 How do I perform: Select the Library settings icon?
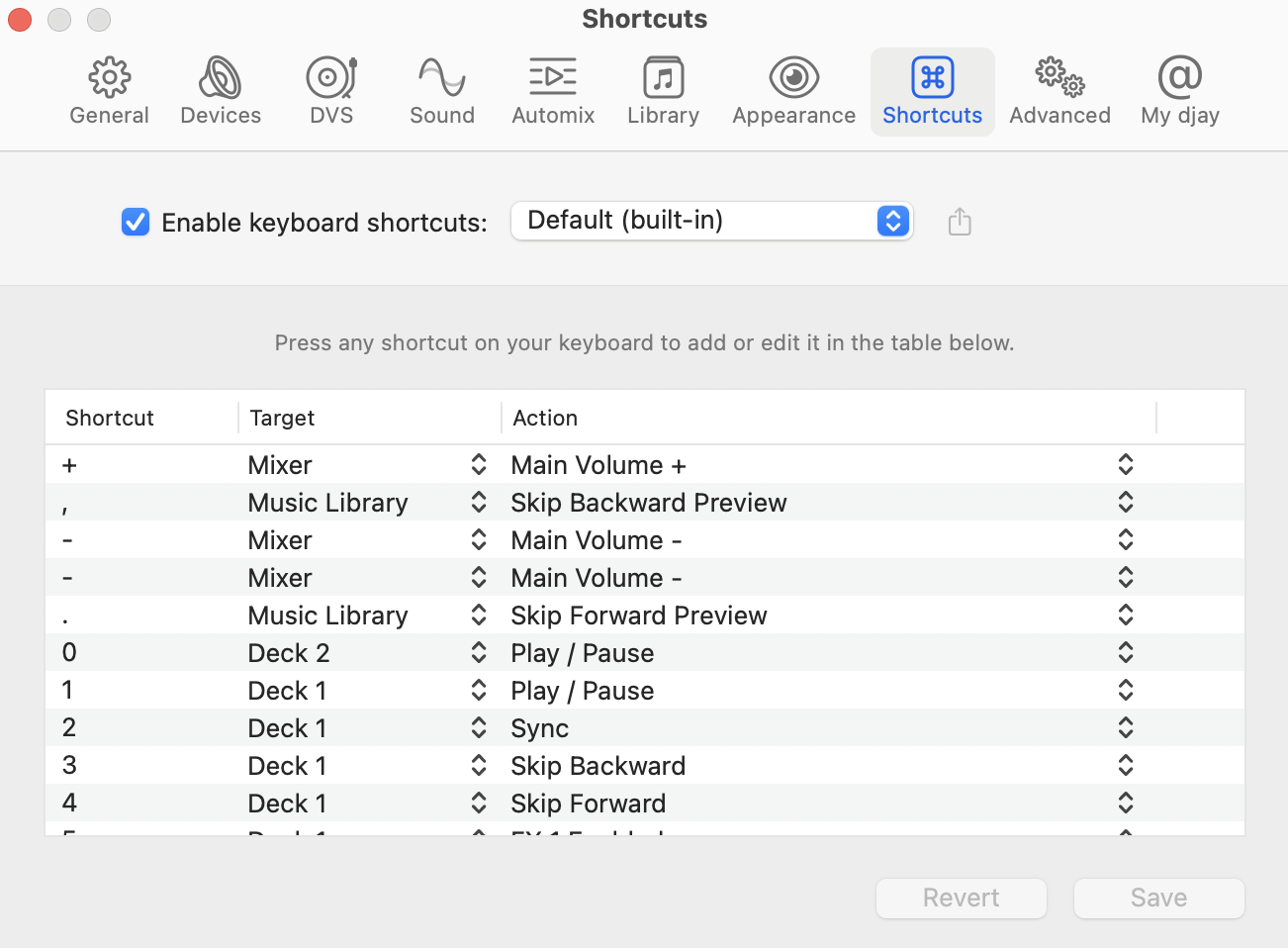(663, 89)
